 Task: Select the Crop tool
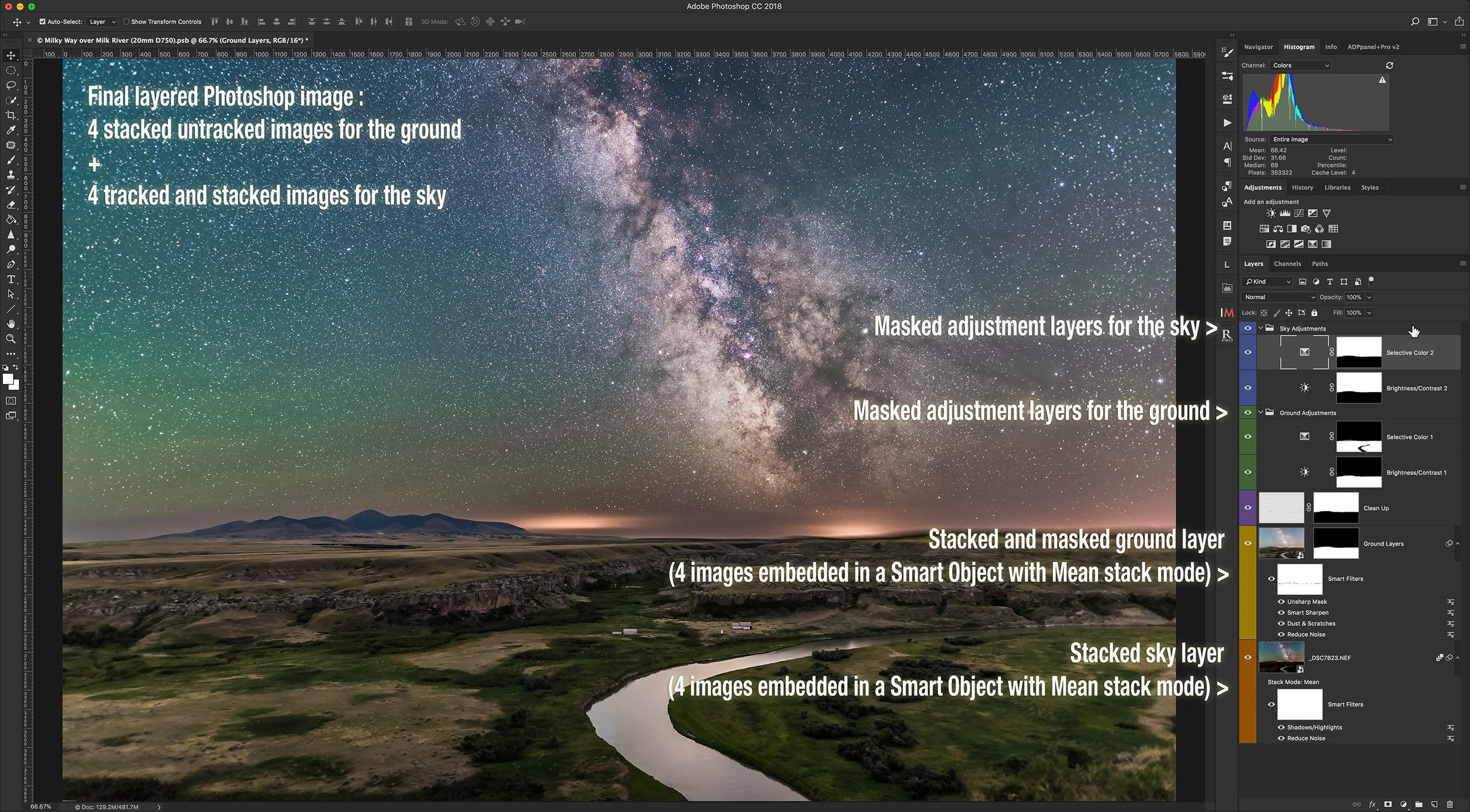(x=11, y=115)
